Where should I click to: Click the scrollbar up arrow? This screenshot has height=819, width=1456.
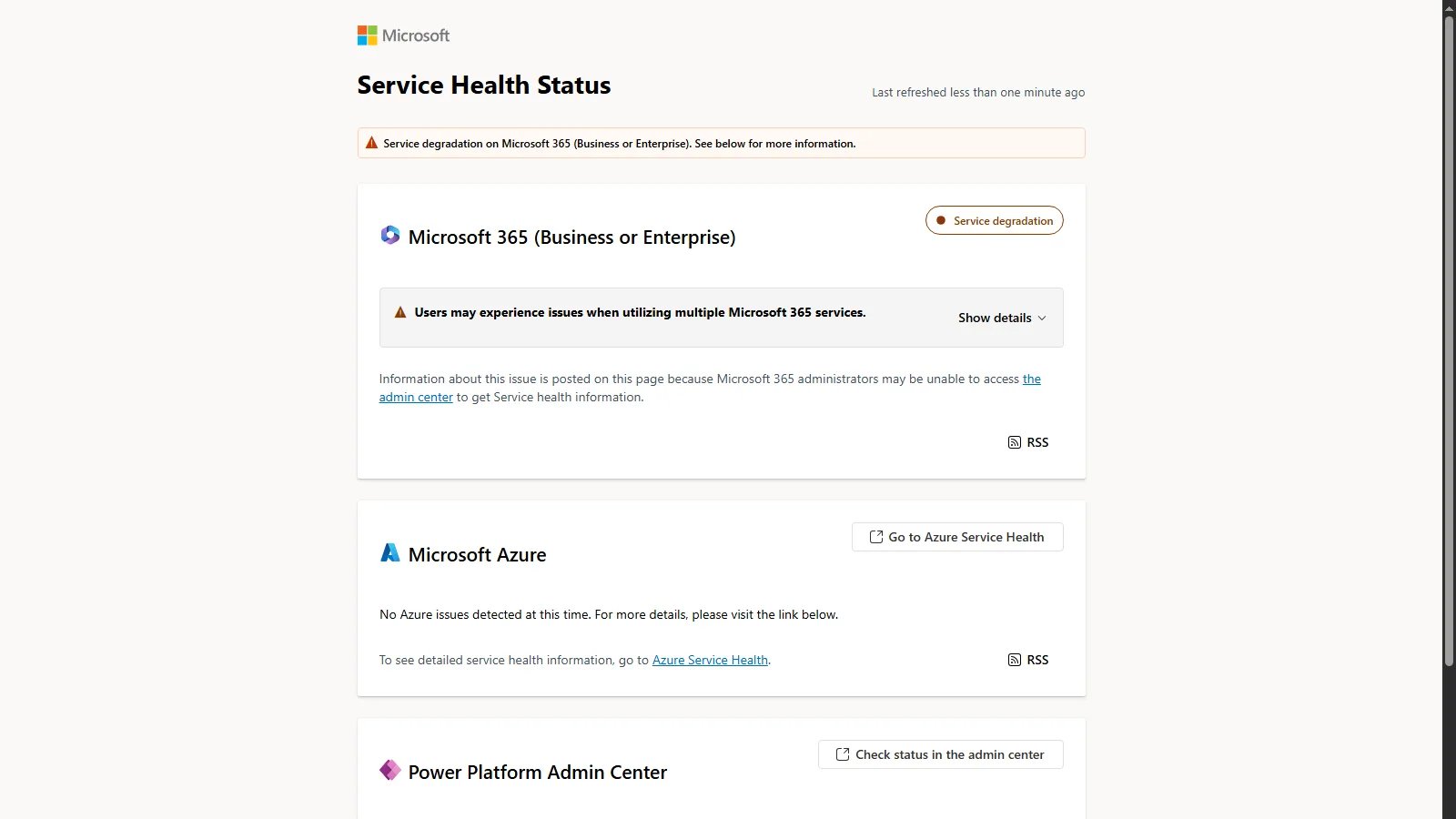point(1449,7)
